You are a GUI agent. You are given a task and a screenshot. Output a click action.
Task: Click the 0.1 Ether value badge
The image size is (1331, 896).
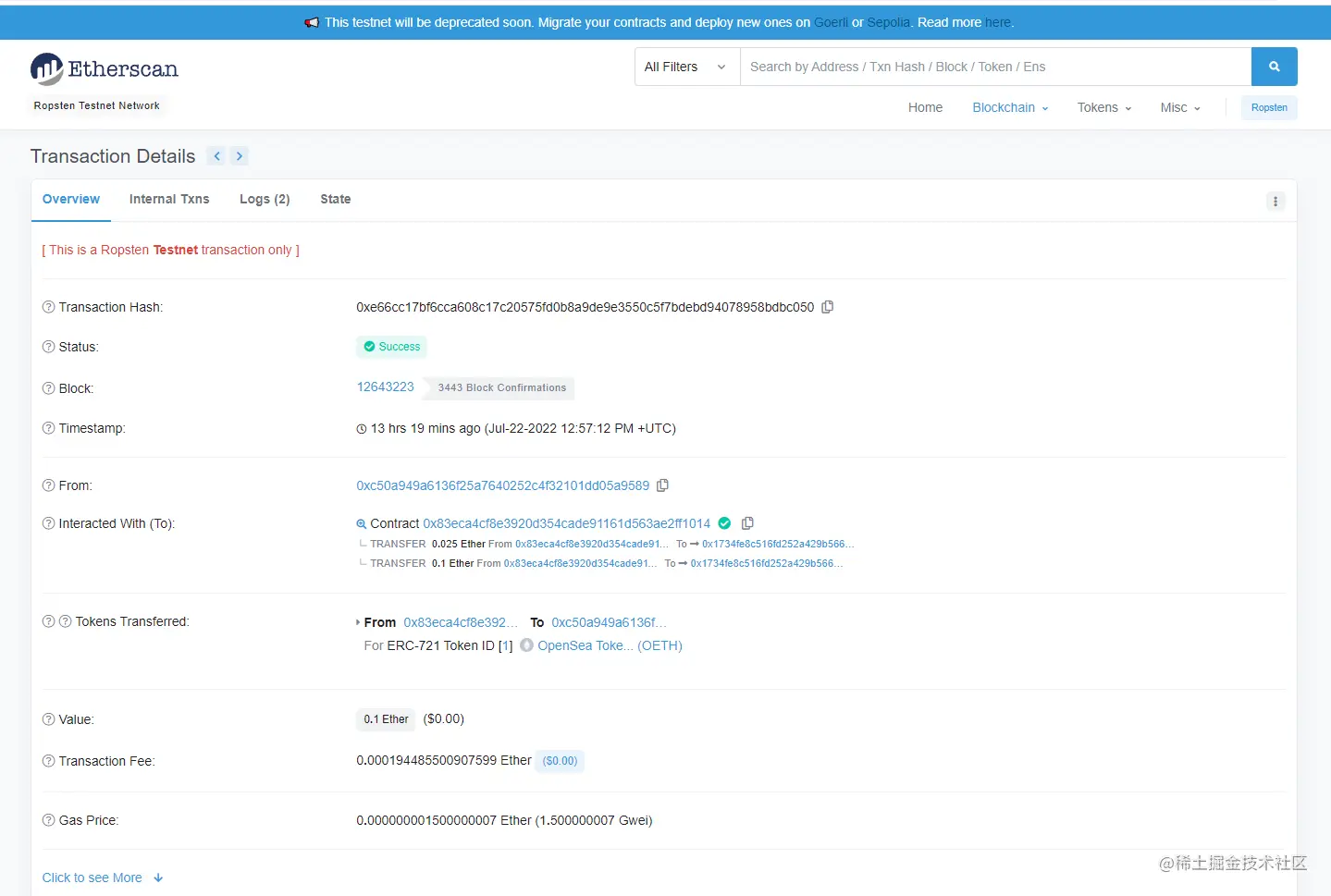click(386, 719)
